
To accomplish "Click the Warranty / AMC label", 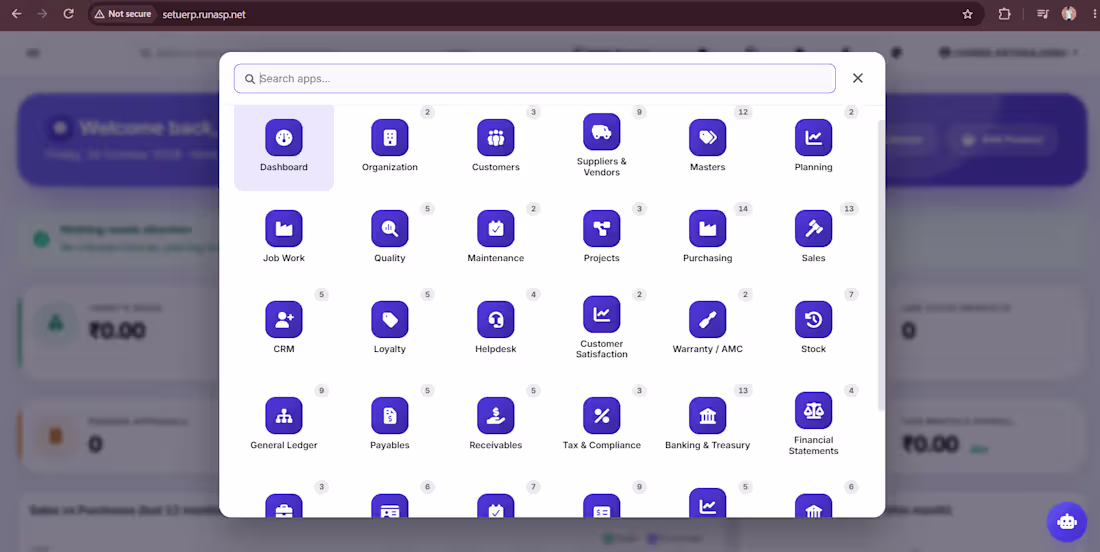I will coord(707,349).
